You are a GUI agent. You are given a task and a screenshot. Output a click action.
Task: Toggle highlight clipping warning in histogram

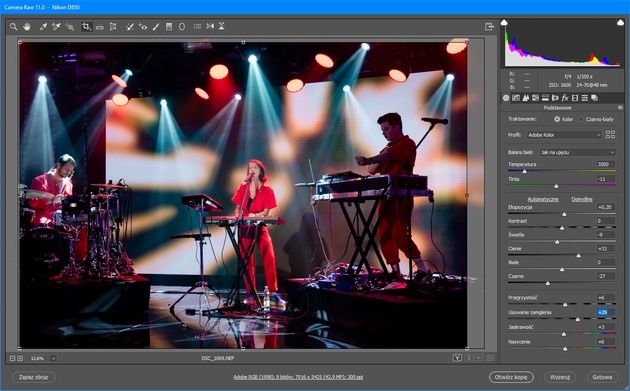620,23
